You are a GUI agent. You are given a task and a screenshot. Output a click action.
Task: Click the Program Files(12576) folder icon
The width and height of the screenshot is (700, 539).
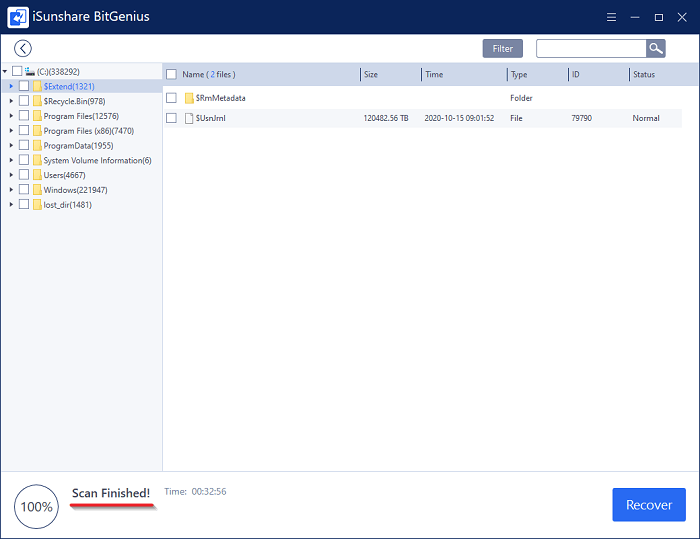pos(38,116)
